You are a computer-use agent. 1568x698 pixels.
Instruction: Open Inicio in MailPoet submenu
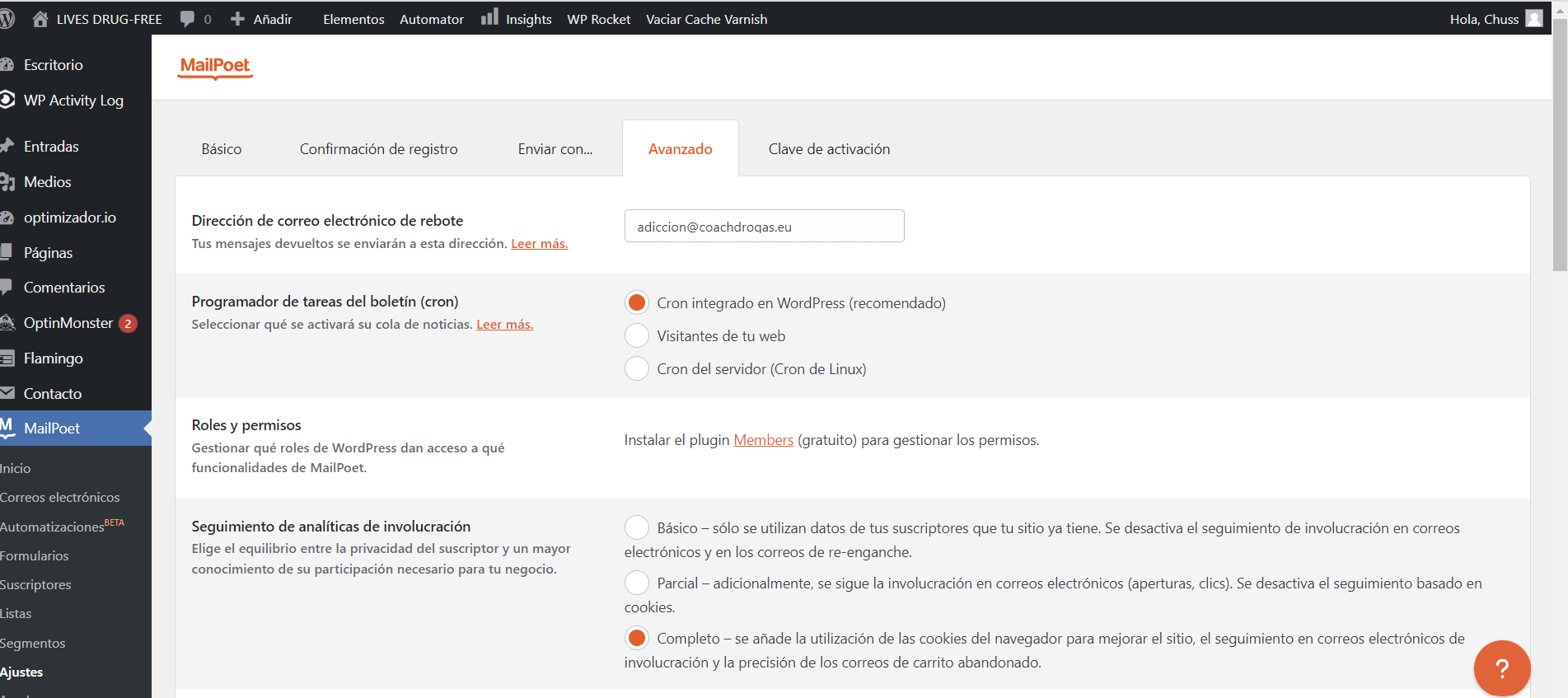[x=16, y=468]
